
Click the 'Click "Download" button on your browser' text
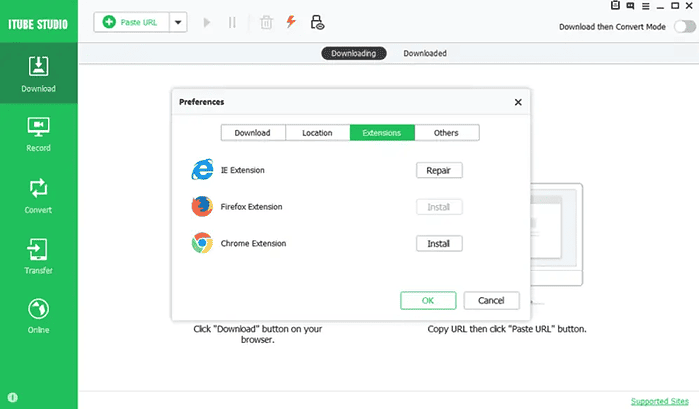pyautogui.click(x=258, y=334)
